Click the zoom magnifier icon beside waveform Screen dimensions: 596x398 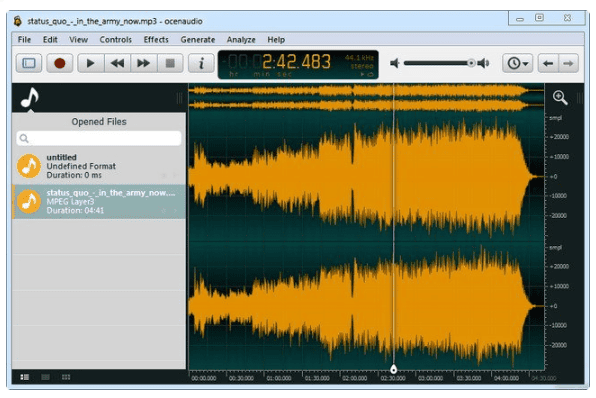pyautogui.click(x=560, y=97)
